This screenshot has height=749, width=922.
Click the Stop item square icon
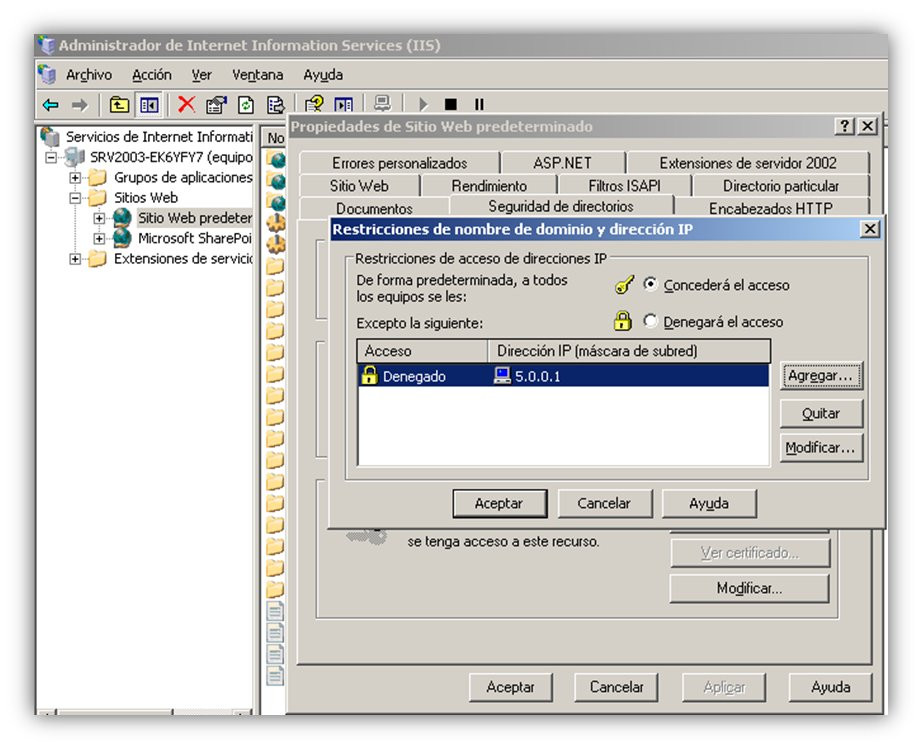(450, 105)
